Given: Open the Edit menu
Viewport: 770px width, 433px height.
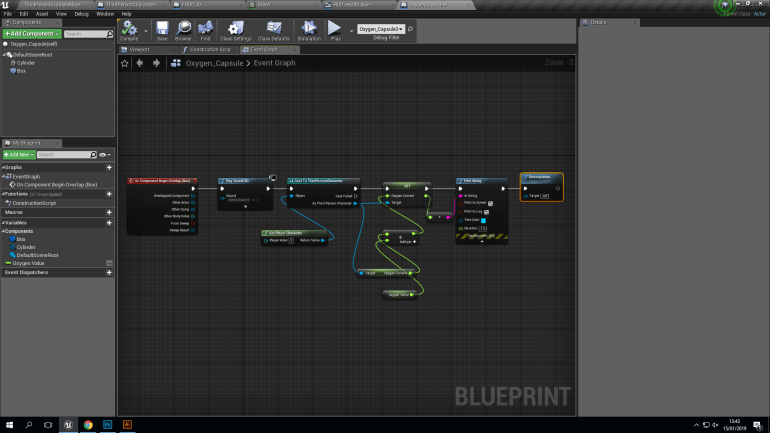Looking at the screenshot, I should click(24, 14).
